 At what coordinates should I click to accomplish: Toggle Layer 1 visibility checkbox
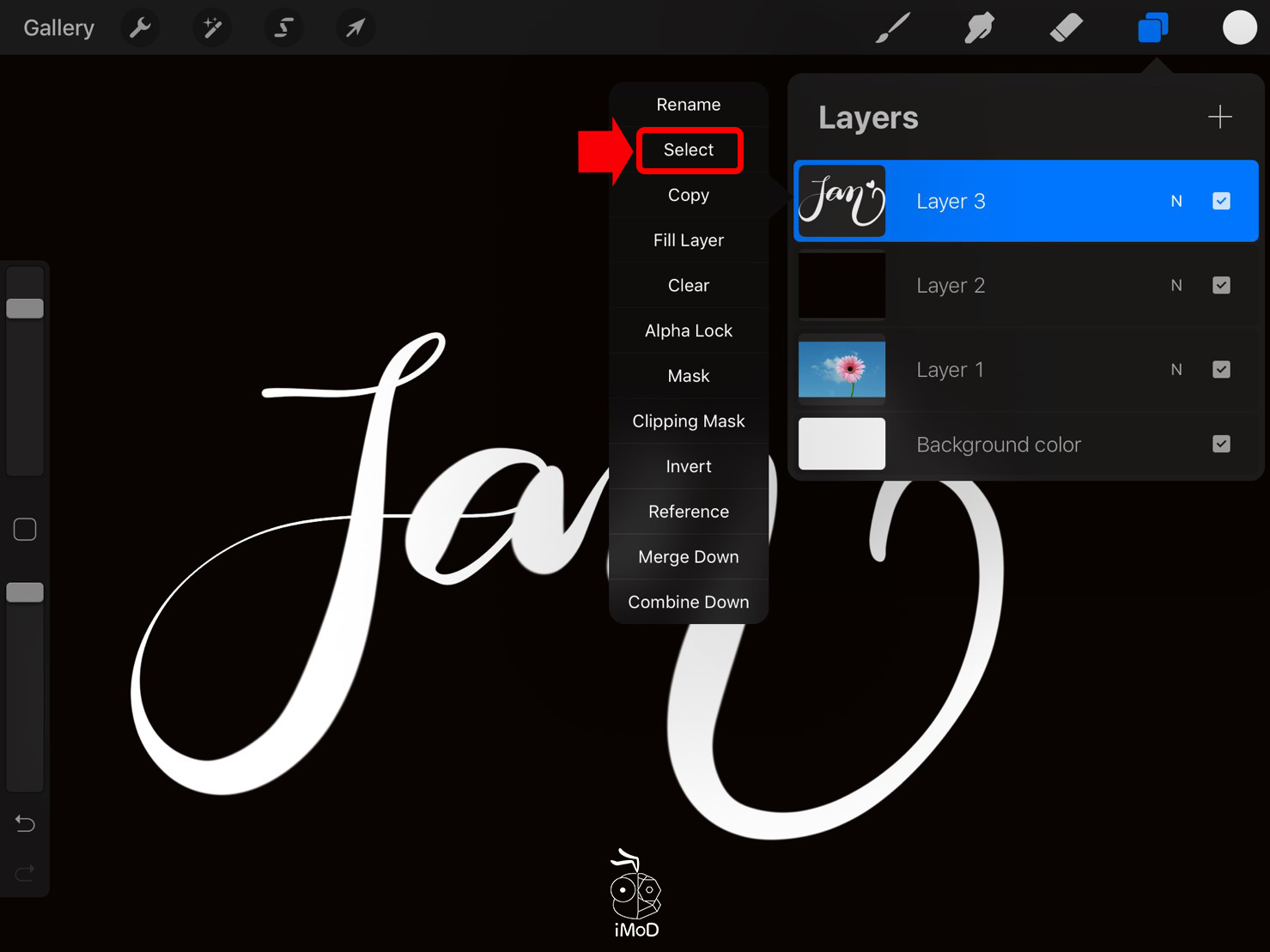[x=1221, y=369]
